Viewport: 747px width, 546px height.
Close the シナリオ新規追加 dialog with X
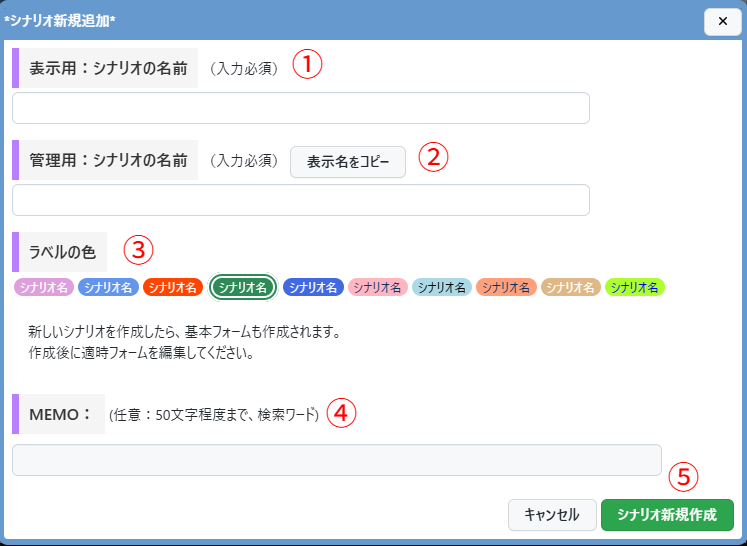[x=722, y=21]
